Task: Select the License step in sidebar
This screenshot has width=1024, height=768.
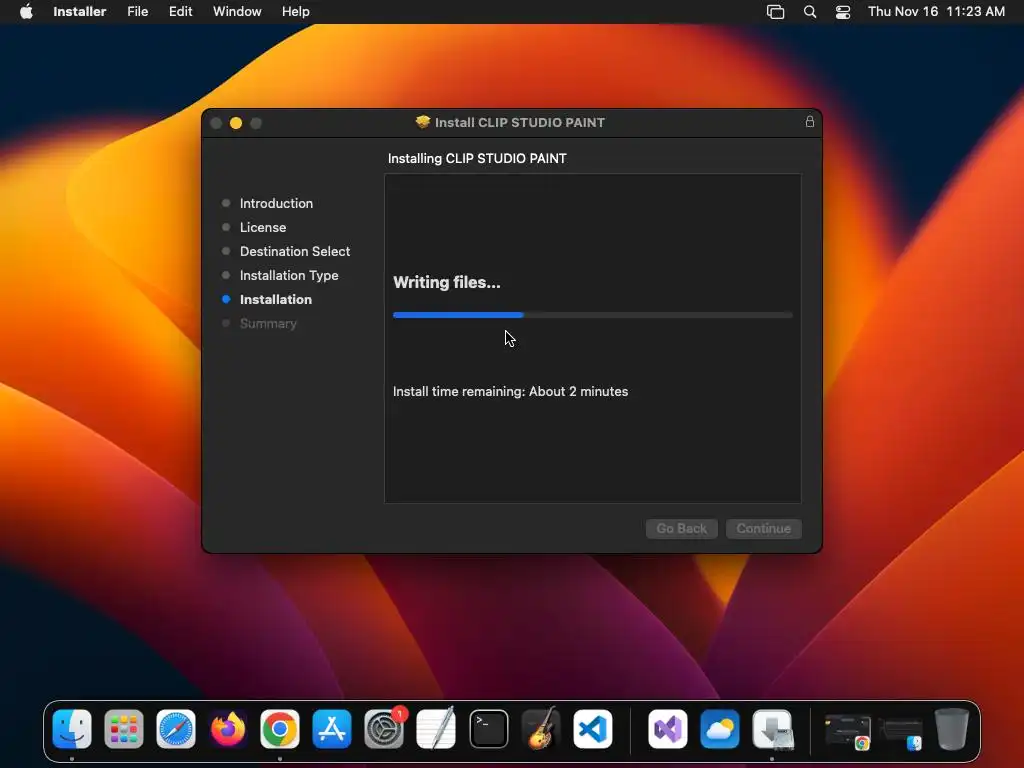Action: 263,227
